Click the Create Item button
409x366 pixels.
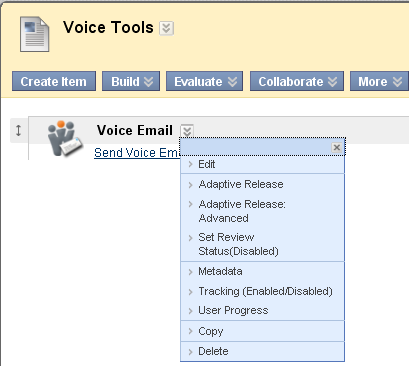click(54, 81)
